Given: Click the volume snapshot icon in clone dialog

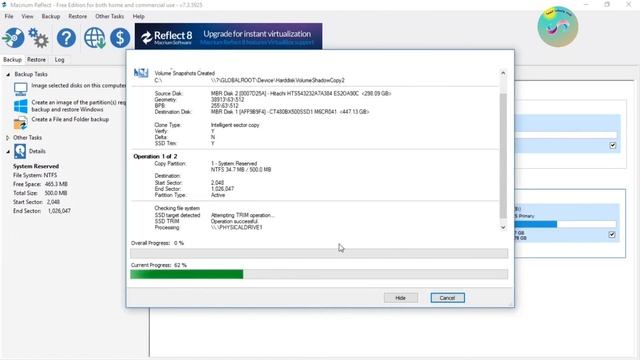Looking at the screenshot, I should point(141,73).
